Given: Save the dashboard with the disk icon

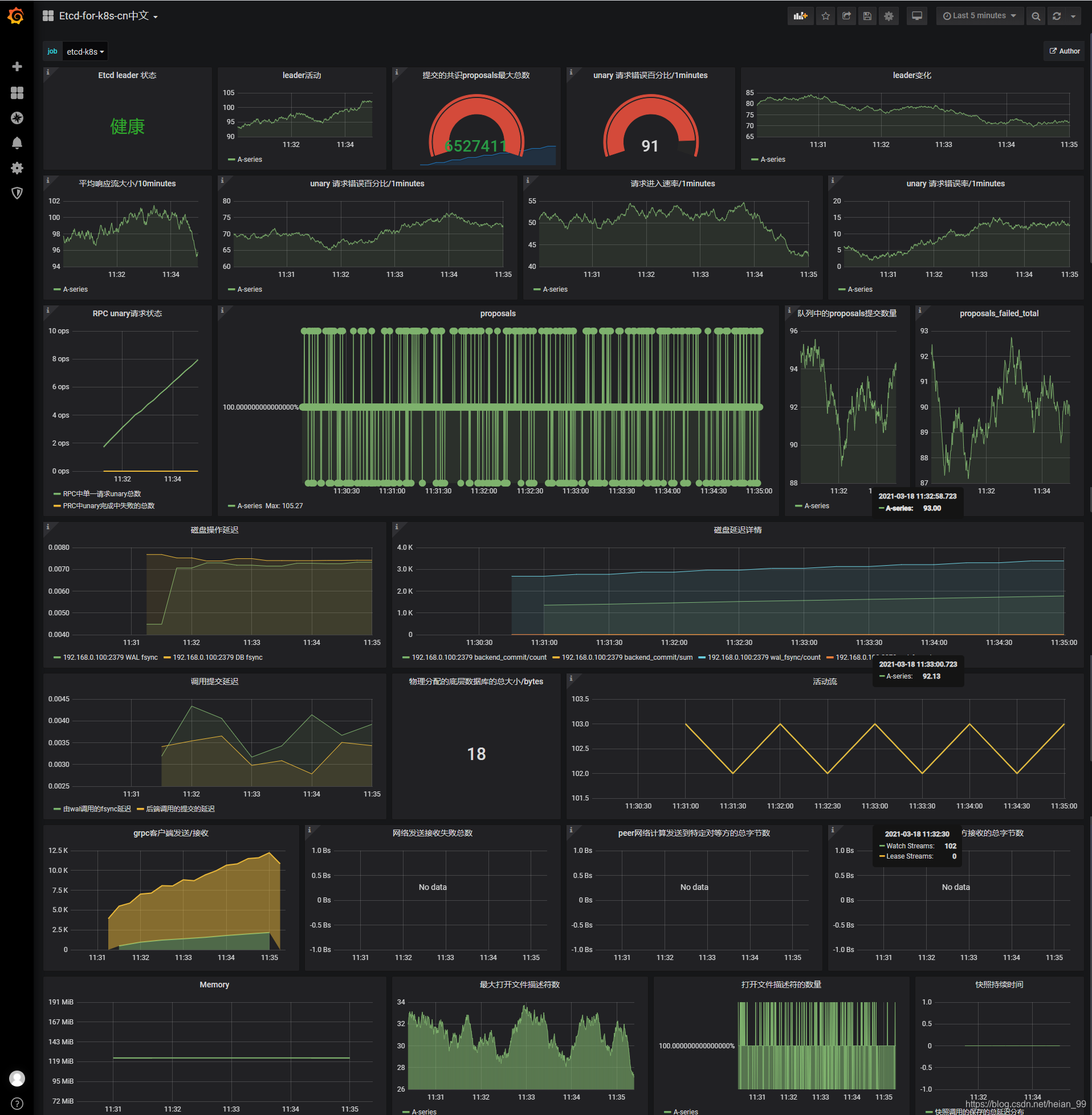Looking at the screenshot, I should pos(867,16).
